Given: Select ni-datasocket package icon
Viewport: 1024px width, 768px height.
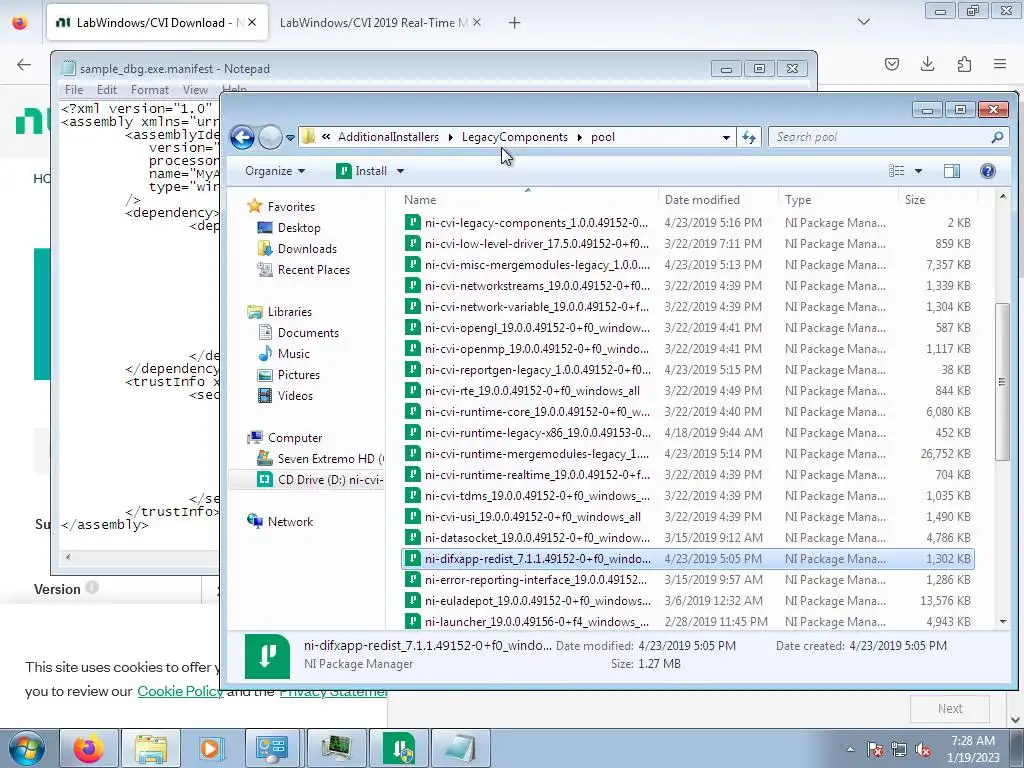Looking at the screenshot, I should click(x=412, y=537).
